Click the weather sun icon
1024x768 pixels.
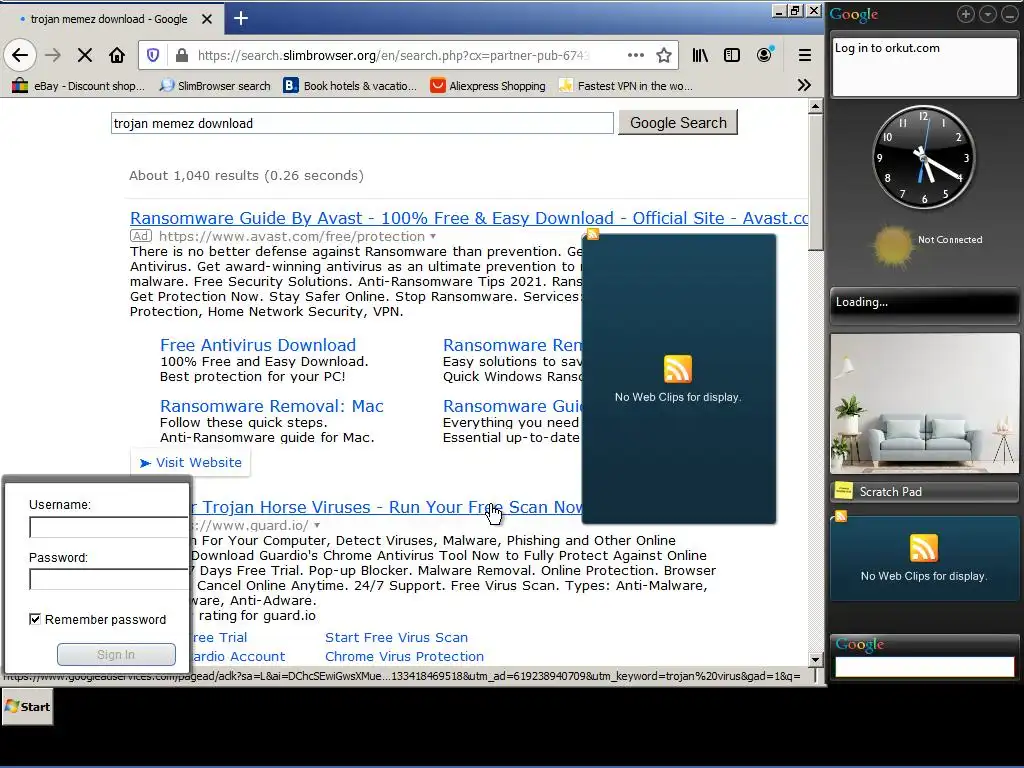892,246
